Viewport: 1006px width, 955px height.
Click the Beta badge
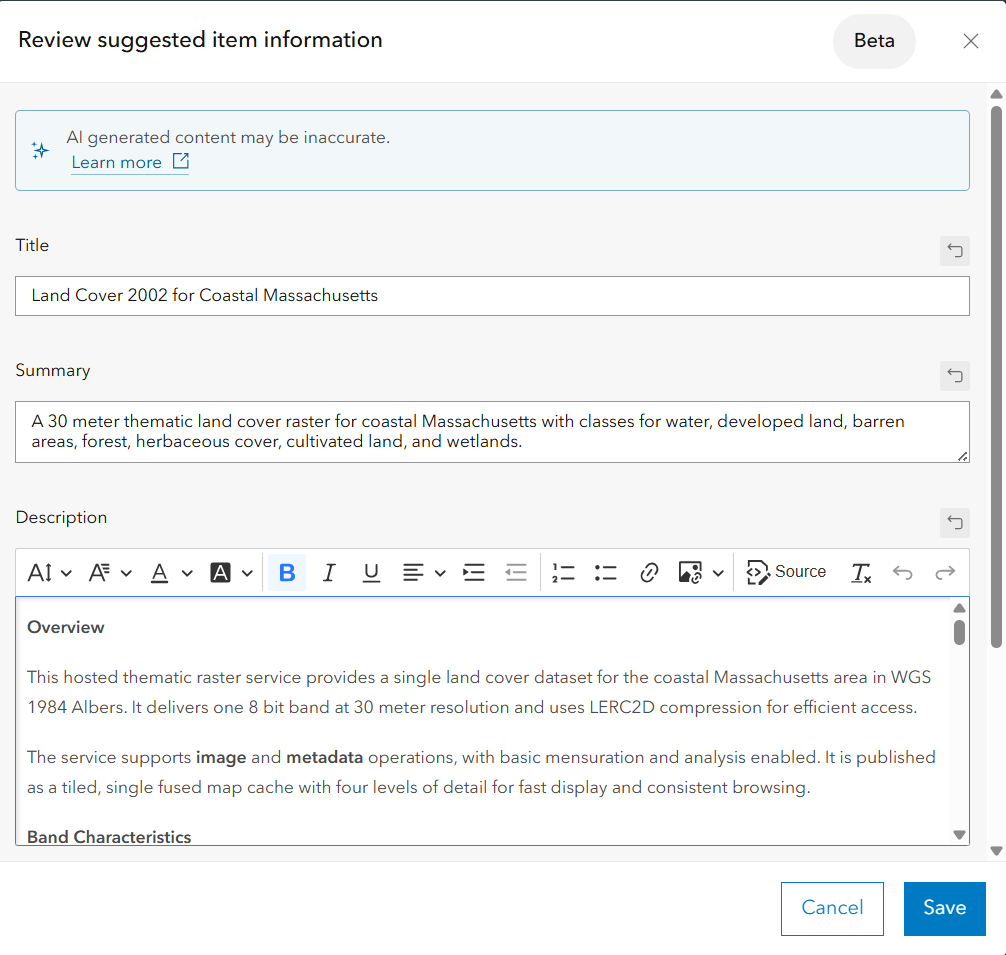(874, 40)
